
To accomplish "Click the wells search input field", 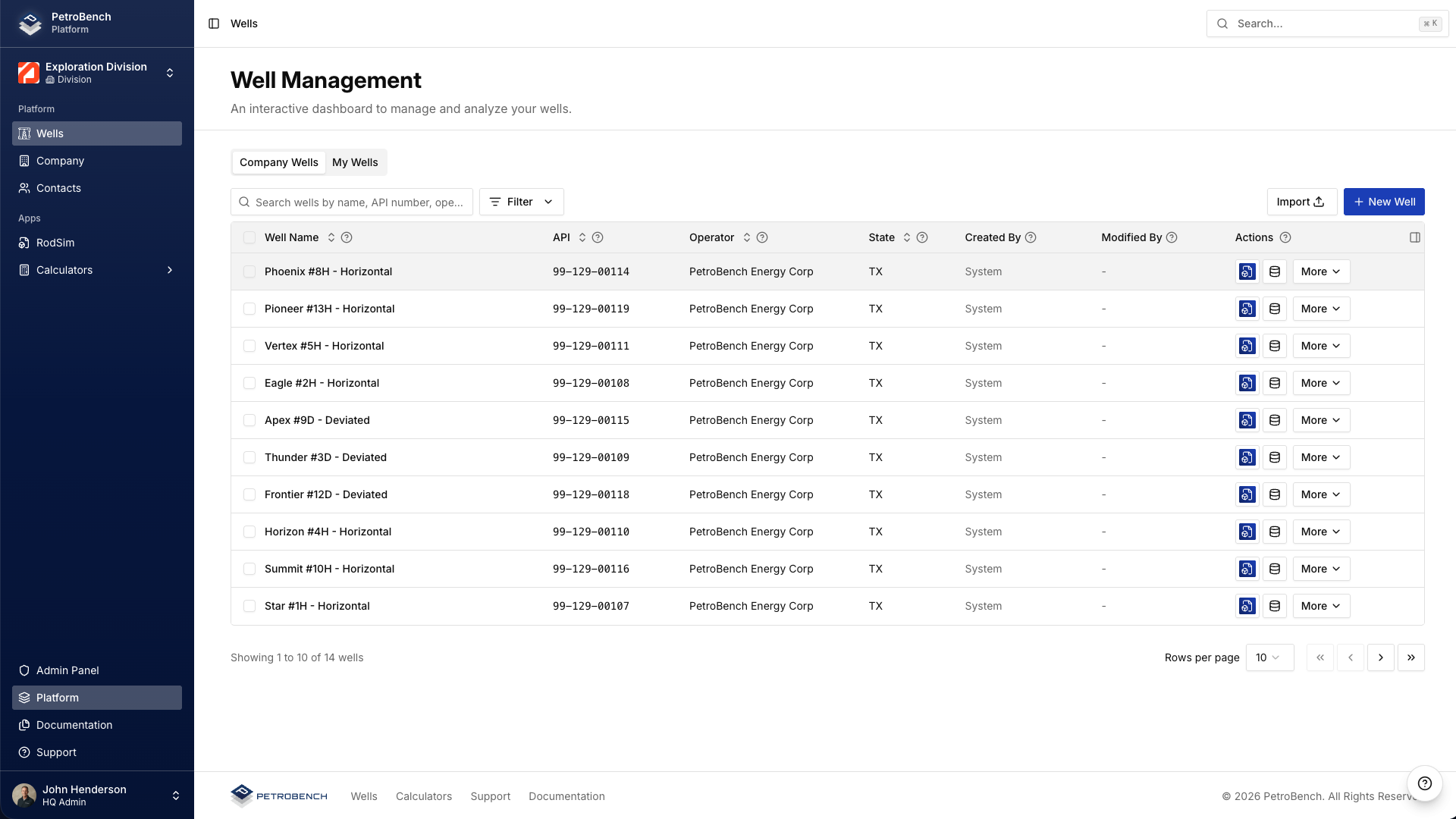I will click(x=352, y=202).
